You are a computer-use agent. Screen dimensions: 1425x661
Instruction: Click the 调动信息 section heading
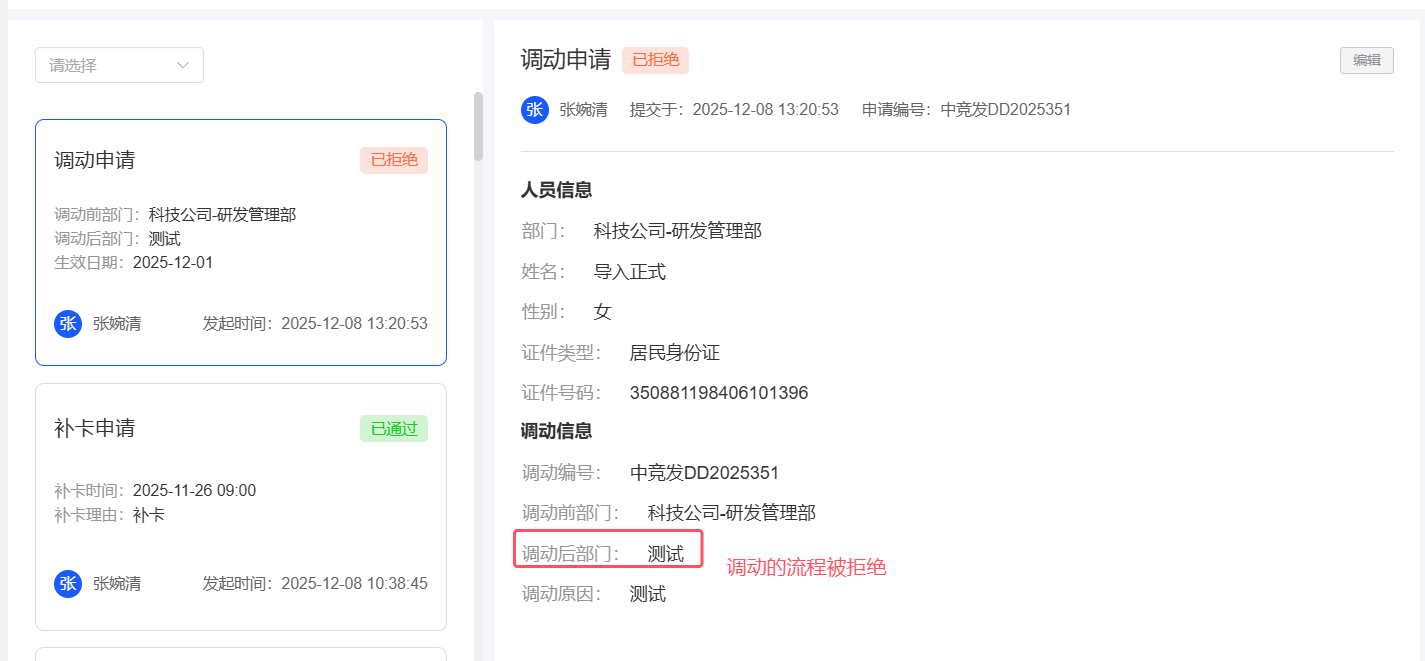[557, 431]
